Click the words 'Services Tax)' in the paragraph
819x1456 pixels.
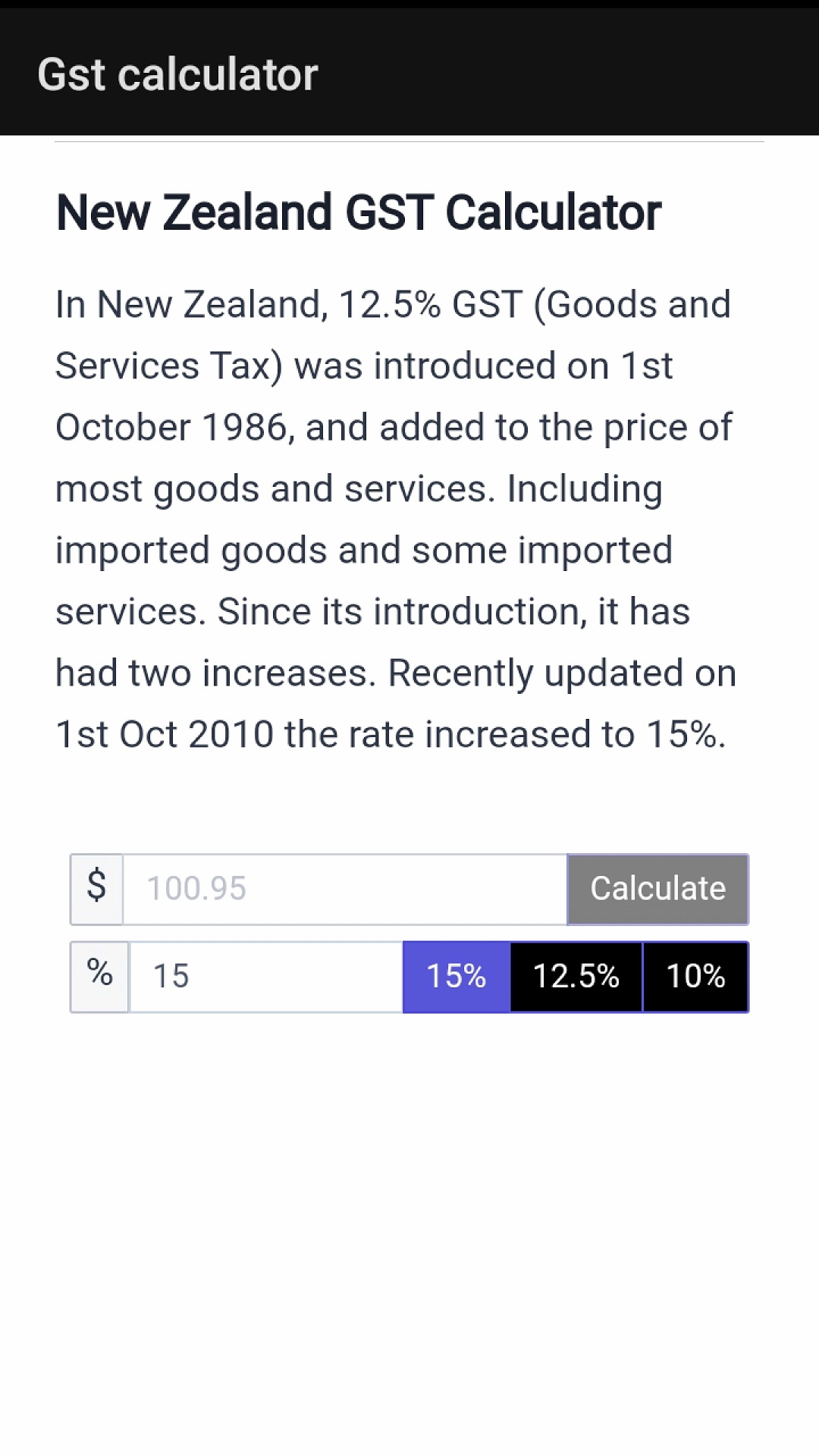(x=169, y=366)
